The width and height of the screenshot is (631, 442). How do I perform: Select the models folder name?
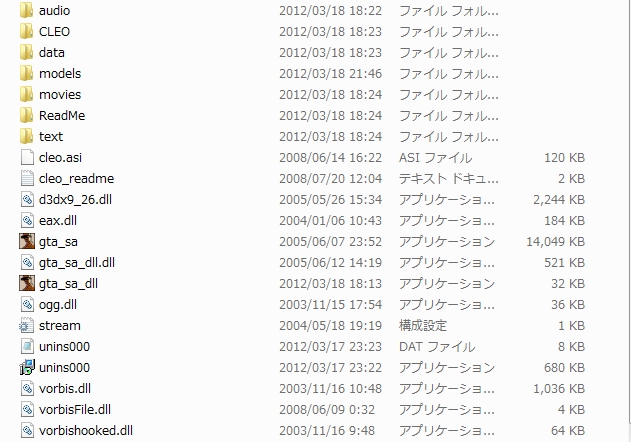click(x=60, y=74)
